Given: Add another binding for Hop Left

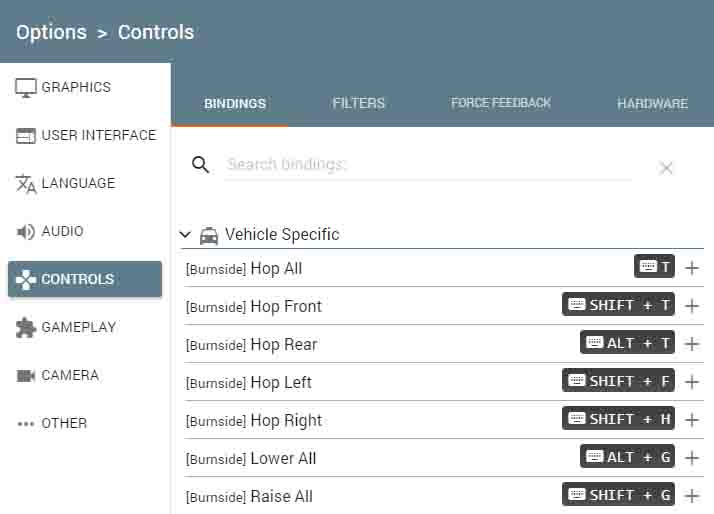Looking at the screenshot, I should click(692, 382).
